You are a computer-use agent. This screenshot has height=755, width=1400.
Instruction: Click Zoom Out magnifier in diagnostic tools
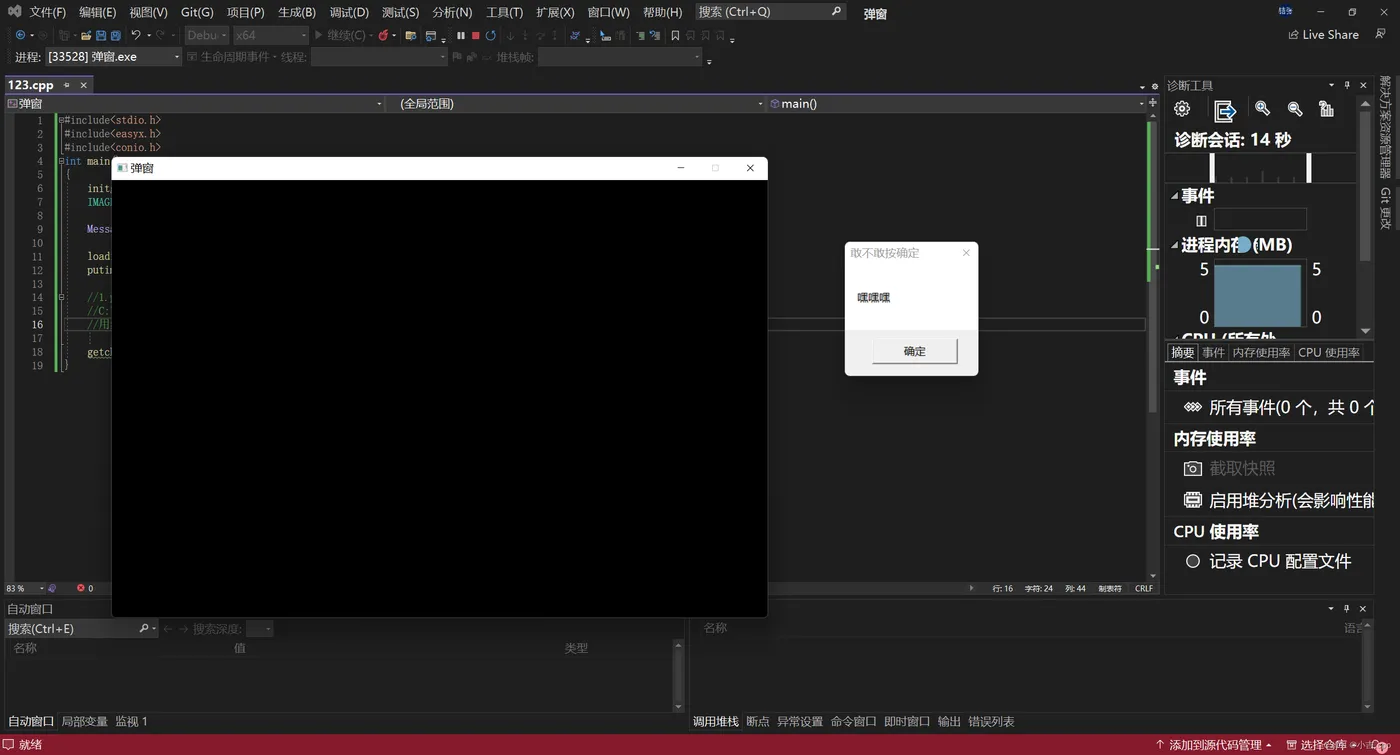tap(1295, 109)
